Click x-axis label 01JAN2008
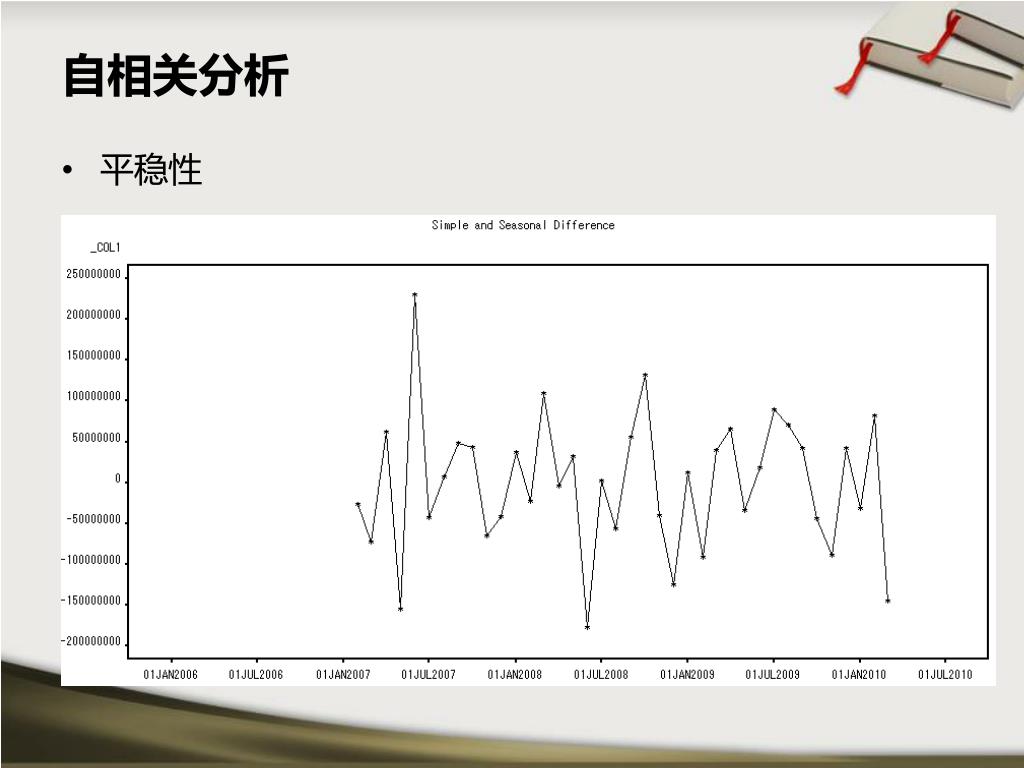Image resolution: width=1024 pixels, height=768 pixels. coord(515,675)
